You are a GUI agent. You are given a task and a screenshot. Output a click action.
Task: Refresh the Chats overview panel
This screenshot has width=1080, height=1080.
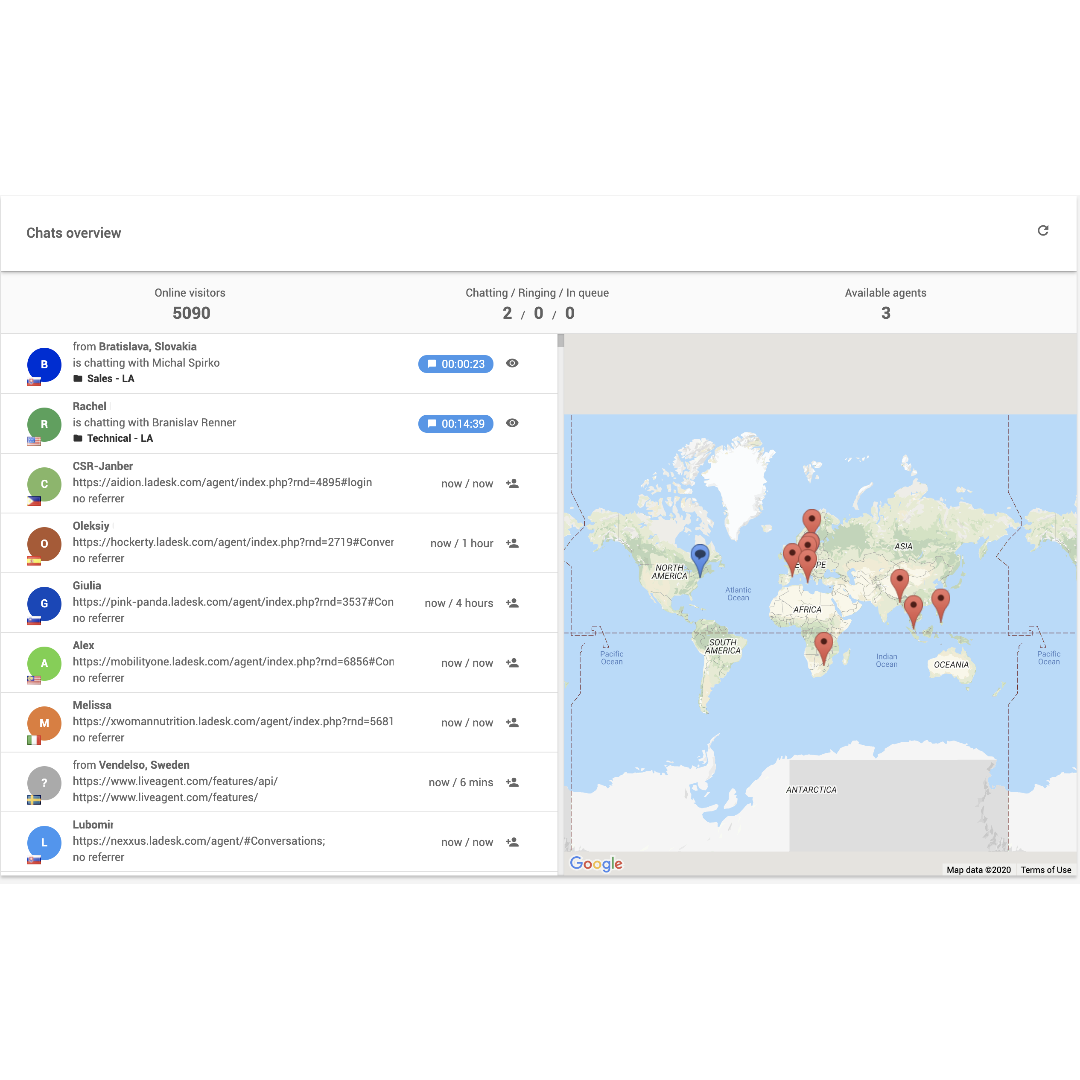point(1043,230)
